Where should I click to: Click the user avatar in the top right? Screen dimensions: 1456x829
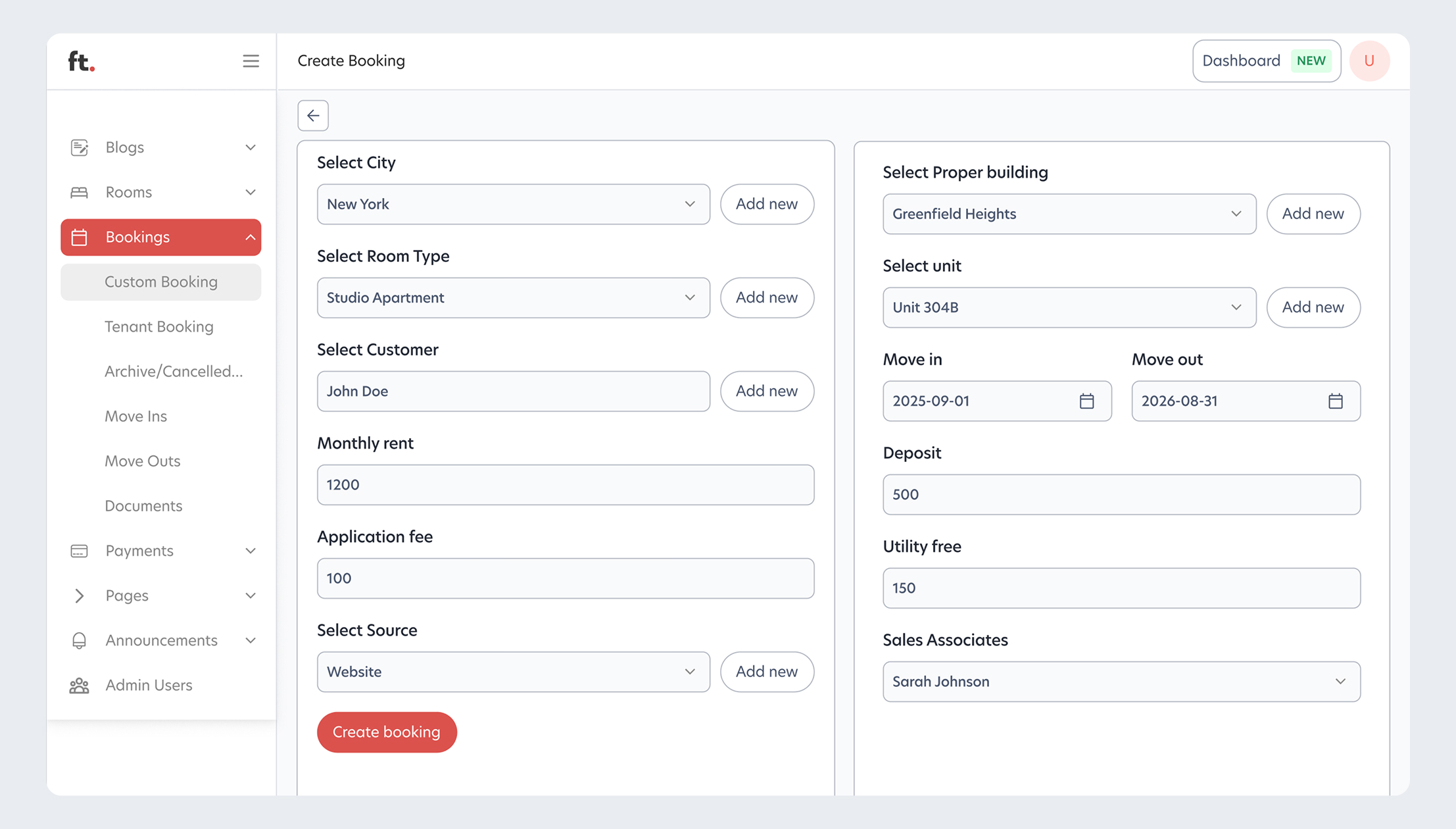[1370, 61]
